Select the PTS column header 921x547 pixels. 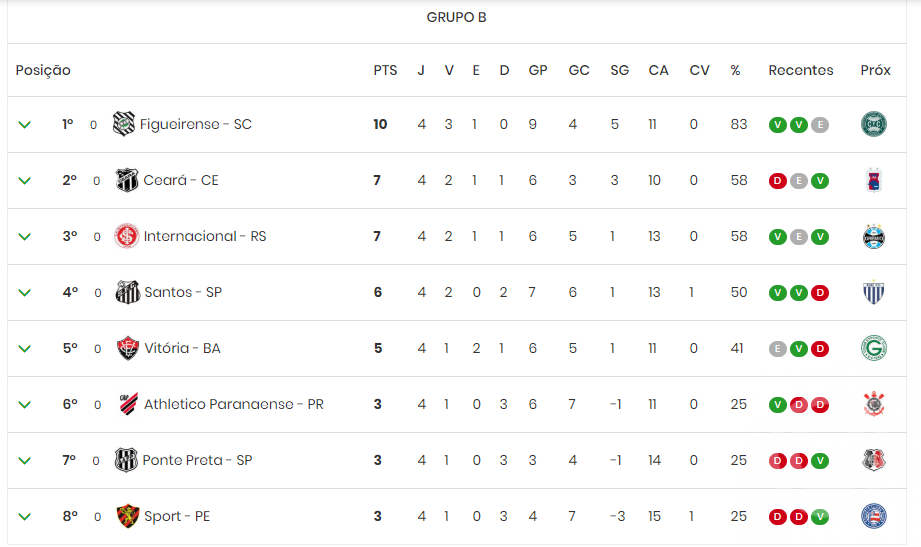click(385, 71)
